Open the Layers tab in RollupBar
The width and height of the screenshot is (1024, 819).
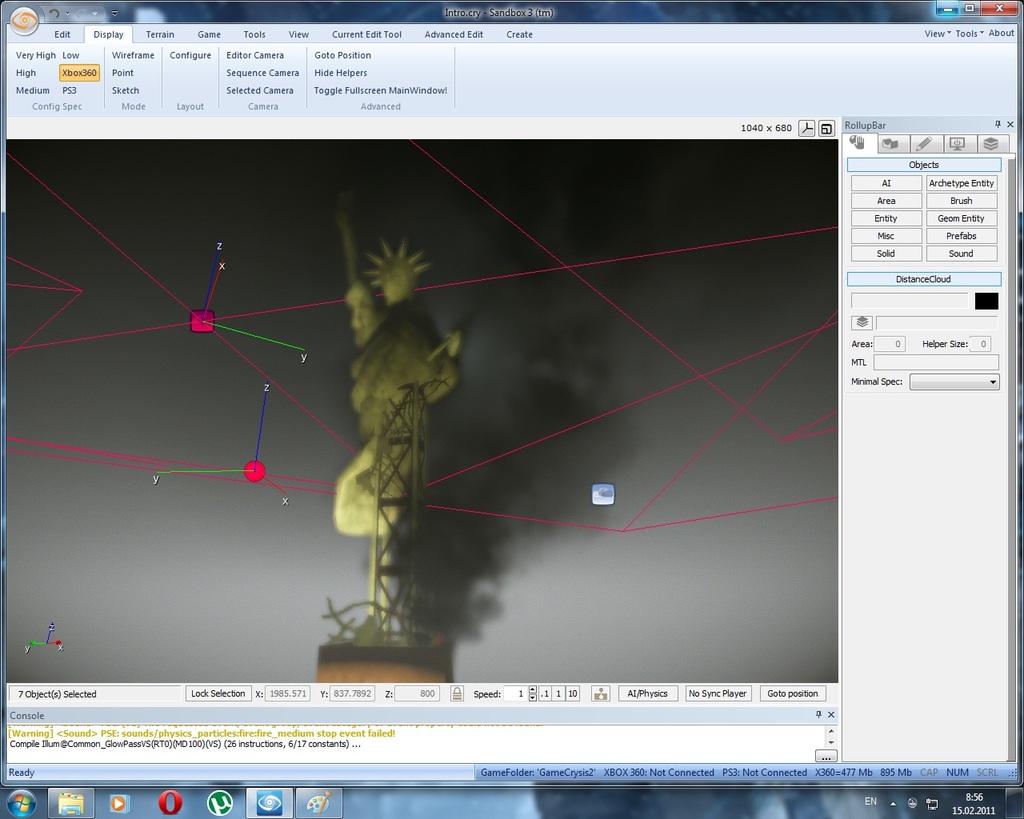(990, 144)
